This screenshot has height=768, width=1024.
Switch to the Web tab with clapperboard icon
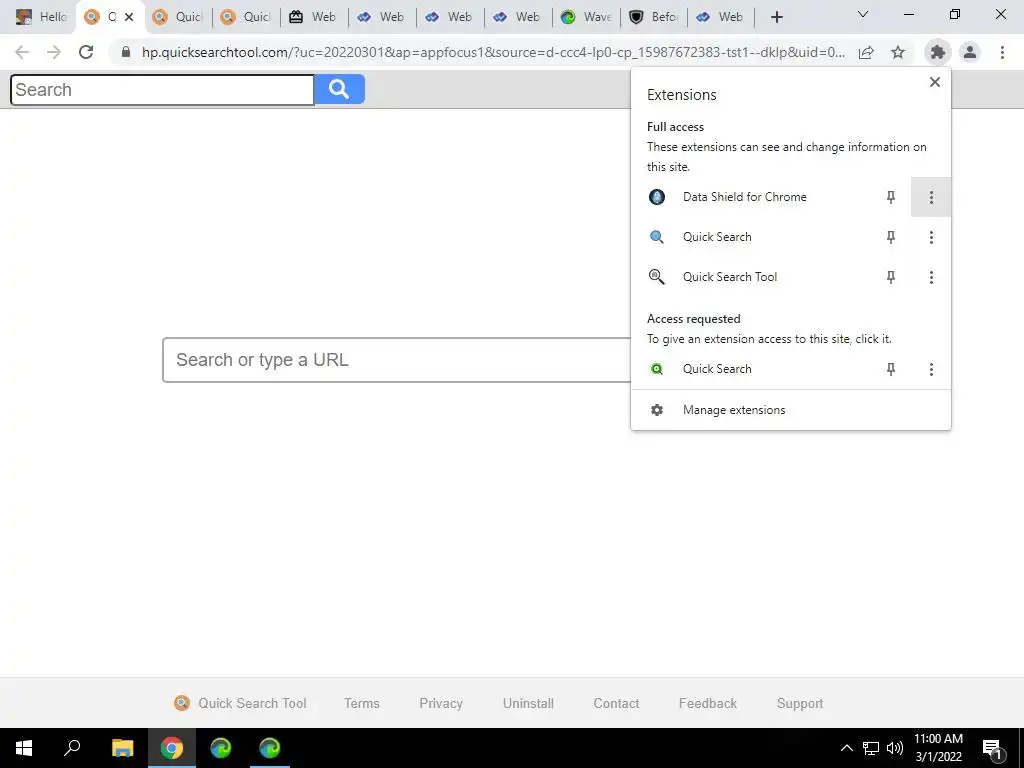(313, 17)
